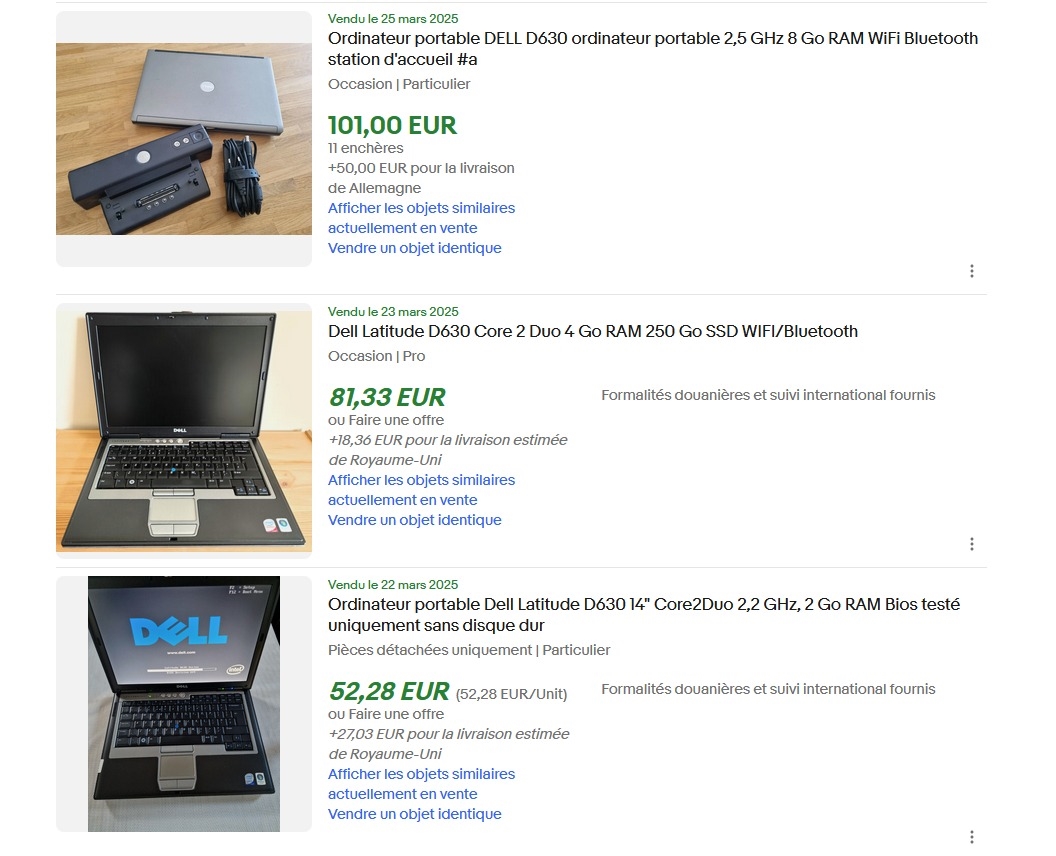The width and height of the screenshot is (1056, 856).
Task: Open the options menu for the 81,33 EUR listing
Action: pyautogui.click(x=971, y=544)
